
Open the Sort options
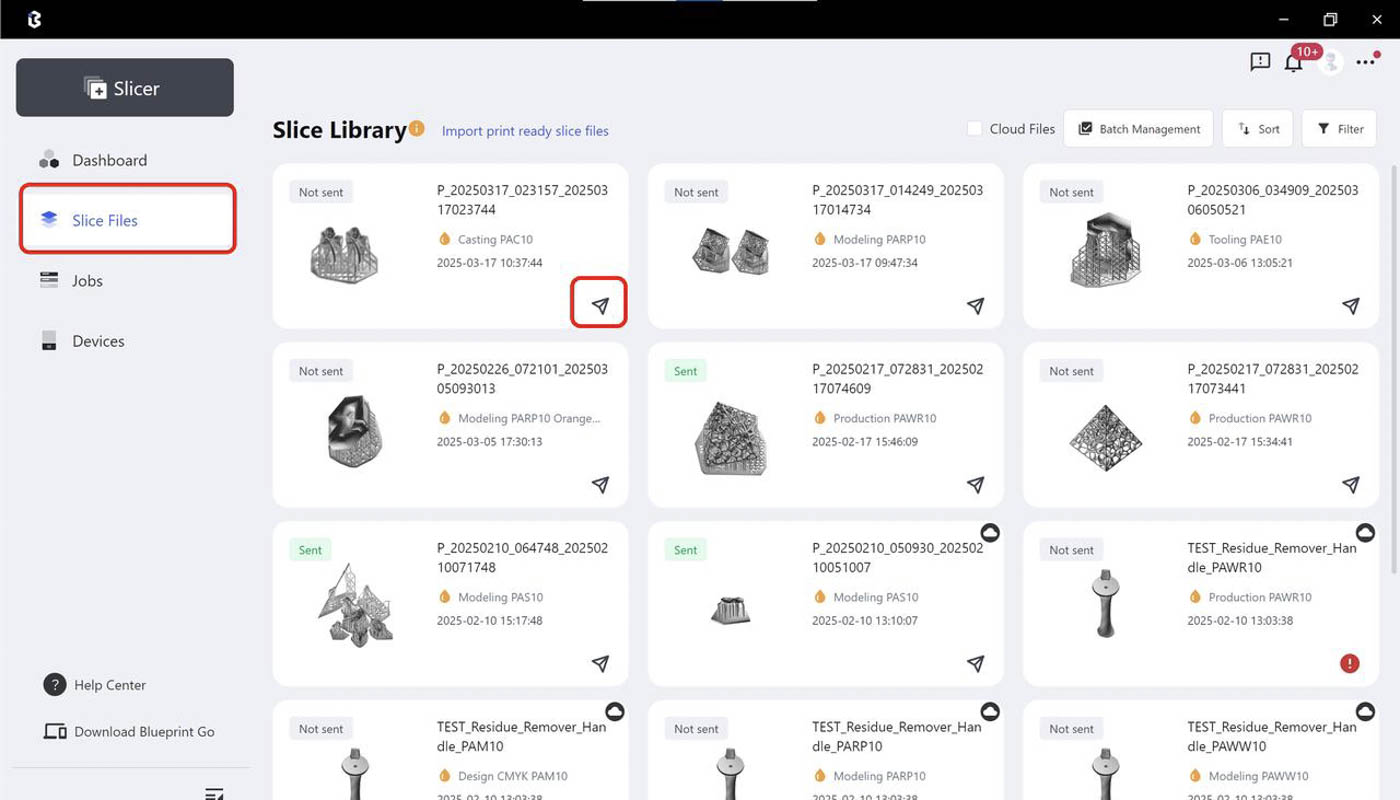click(1258, 129)
